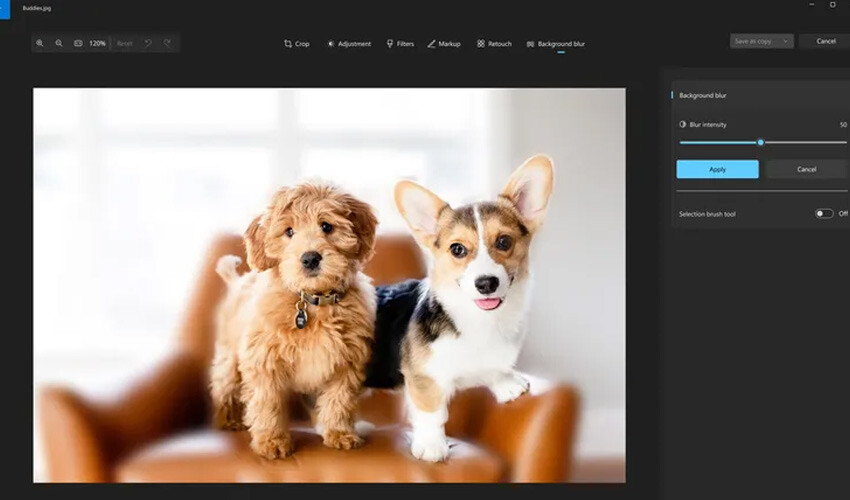Screen dimensions: 850x500
Task: Click the undo arrow icon
Action: 148,43
